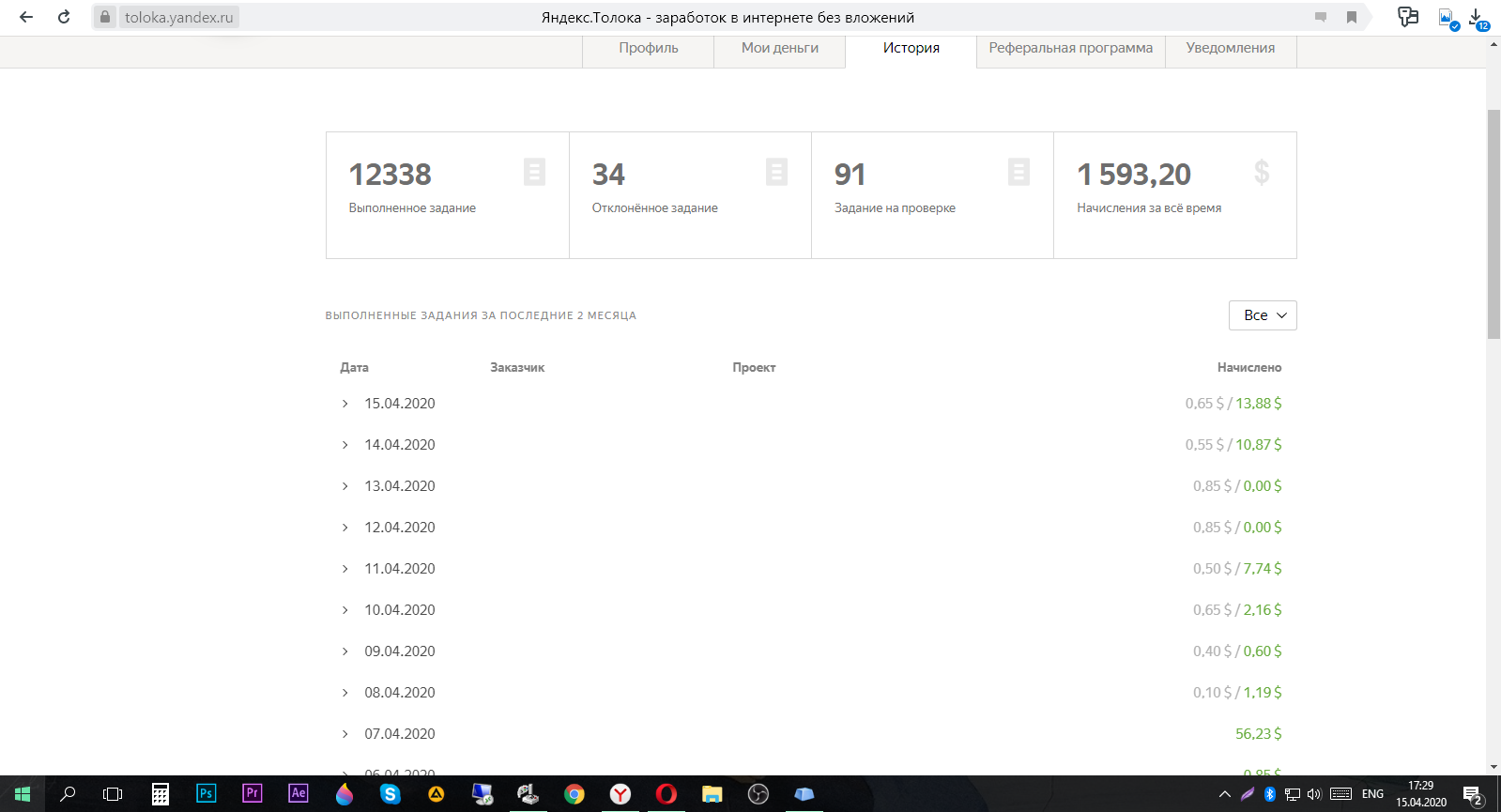Click the site lock icon beside toloka.yandex.ru
The image size is (1501, 812).
tap(105, 17)
